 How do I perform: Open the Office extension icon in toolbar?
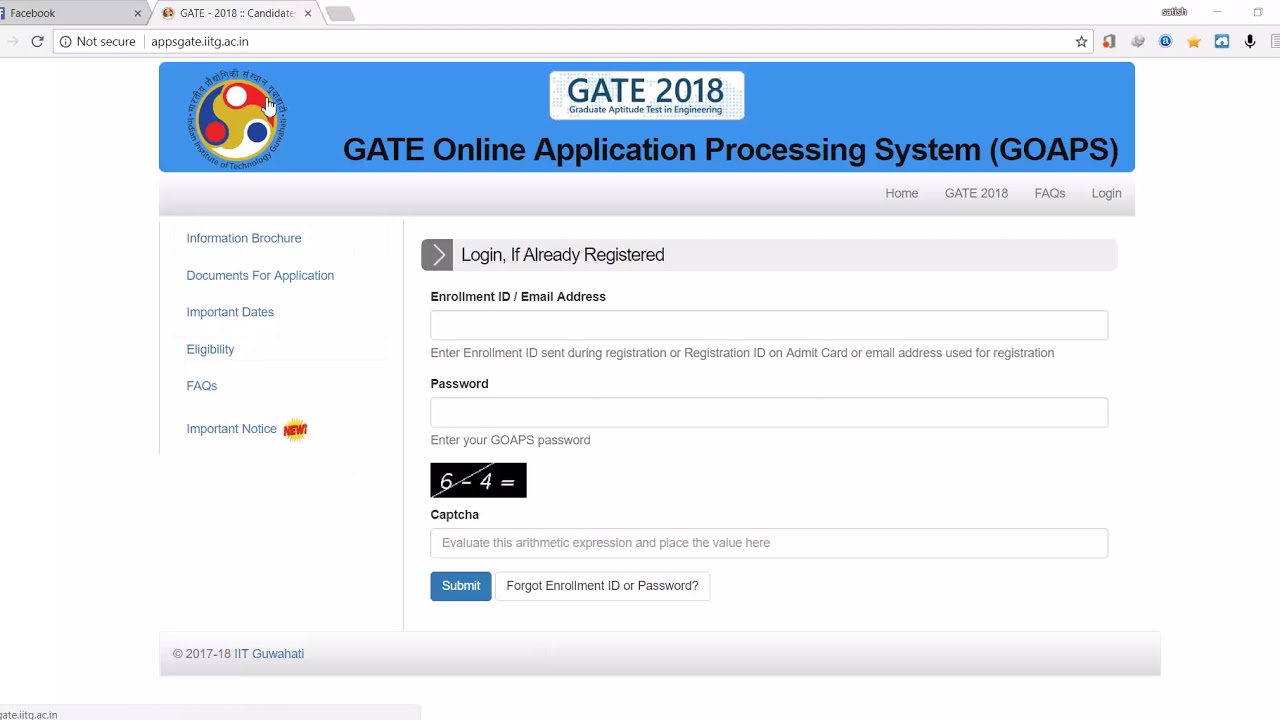pos(1109,41)
